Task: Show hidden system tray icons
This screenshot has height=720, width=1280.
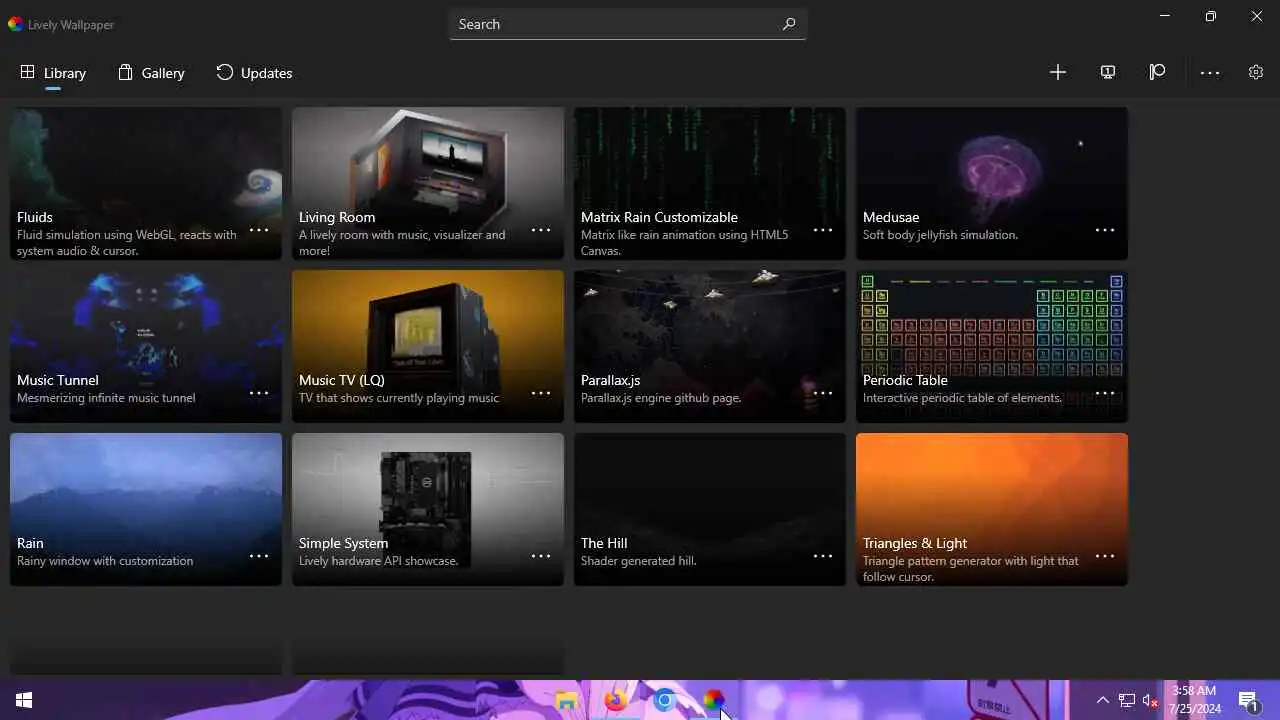Action: (x=1103, y=700)
